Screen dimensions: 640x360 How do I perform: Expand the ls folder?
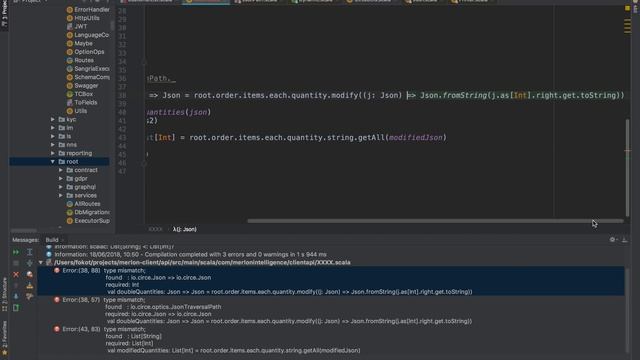click(x=53, y=136)
